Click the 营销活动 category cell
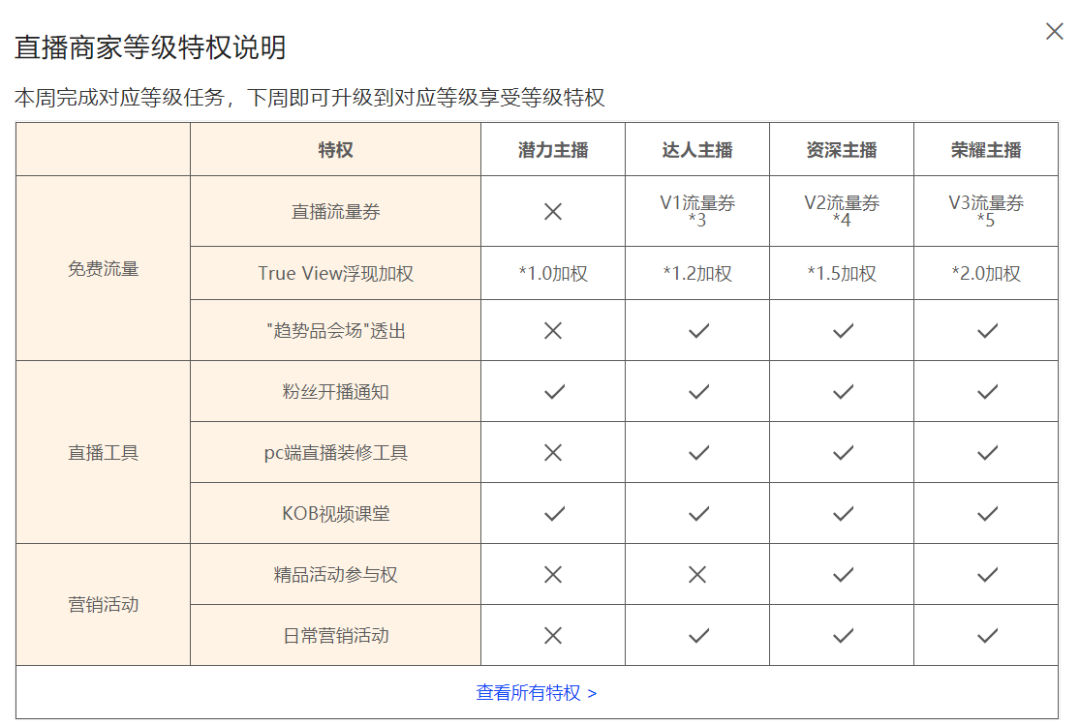 [103, 605]
